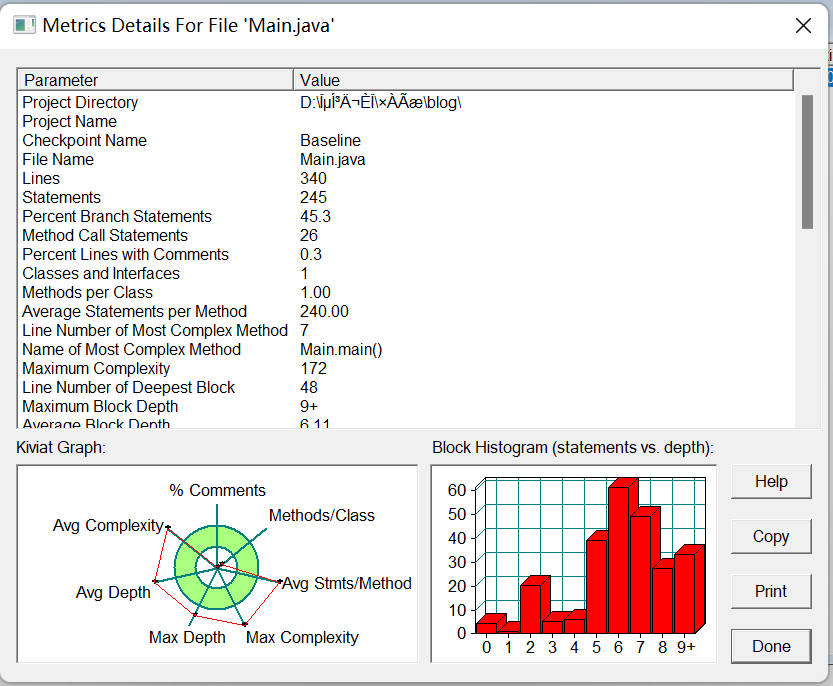Select the Checkpoint Name row
Screen dimensions: 833x686
click(x=407, y=140)
